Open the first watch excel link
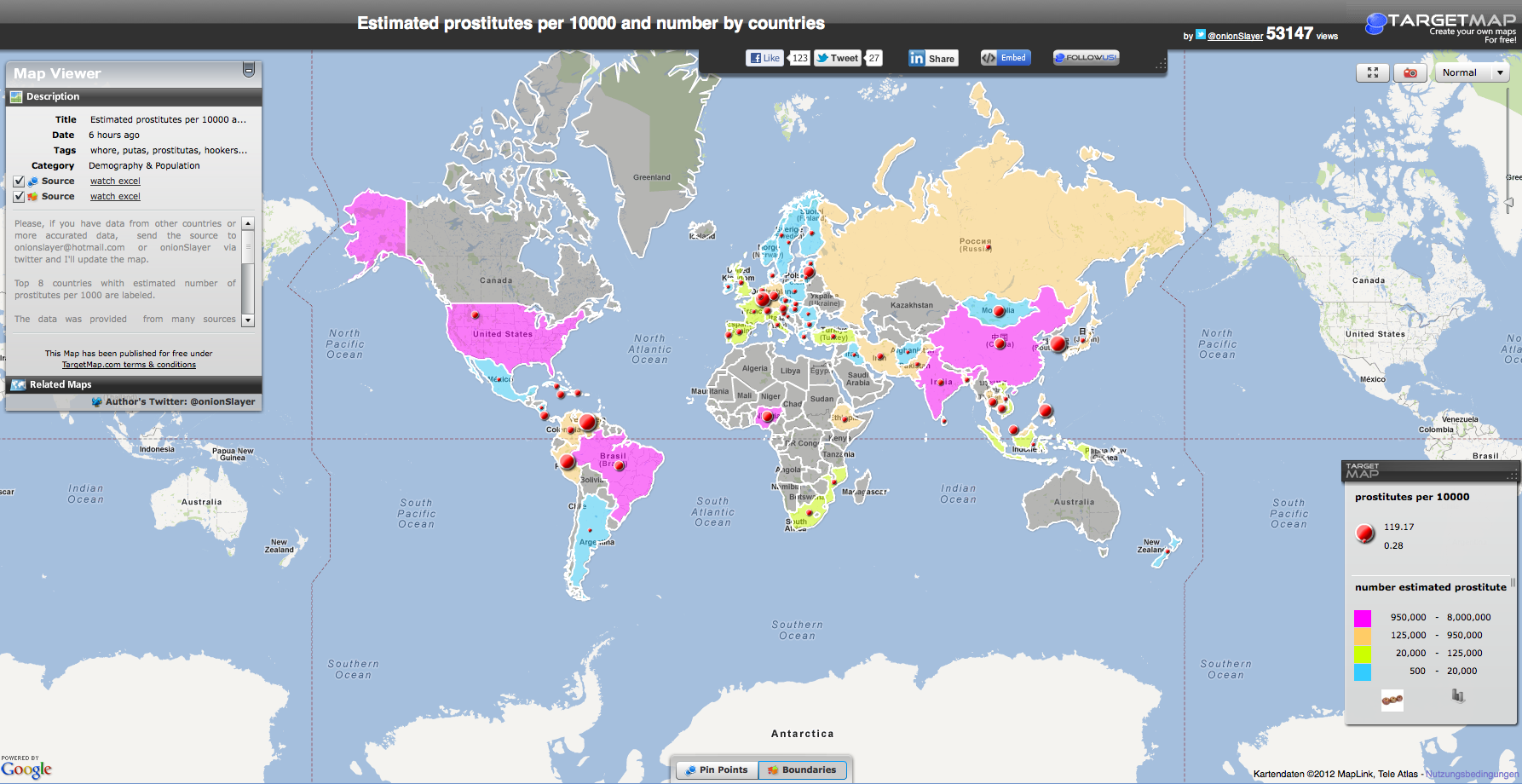 click(115, 182)
